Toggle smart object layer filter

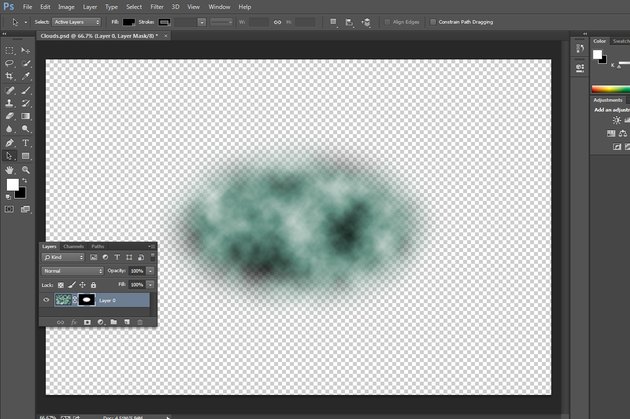[x=141, y=257]
